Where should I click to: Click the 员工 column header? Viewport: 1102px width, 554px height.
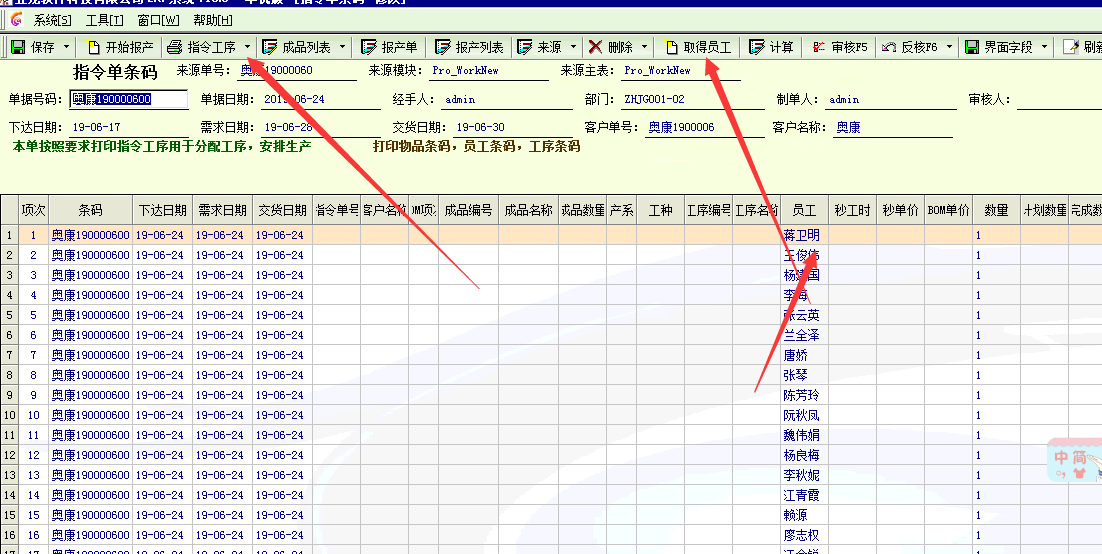coord(804,210)
